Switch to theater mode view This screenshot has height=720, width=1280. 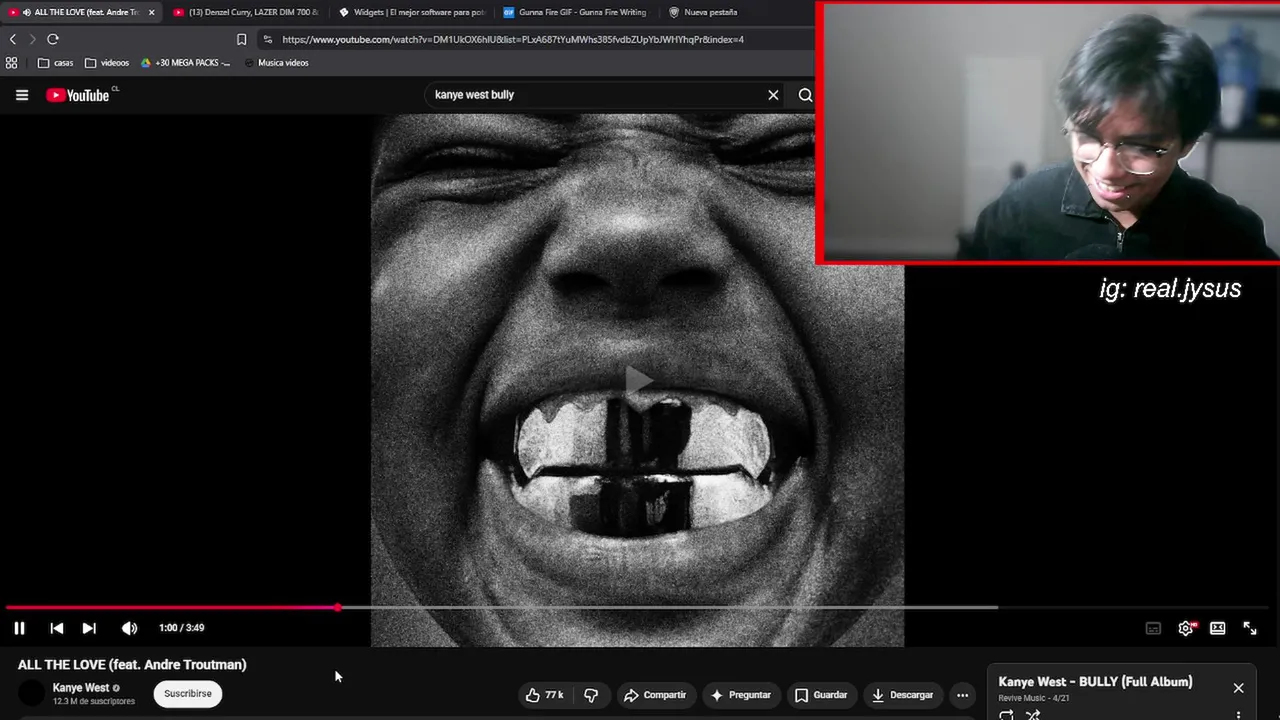[1217, 628]
